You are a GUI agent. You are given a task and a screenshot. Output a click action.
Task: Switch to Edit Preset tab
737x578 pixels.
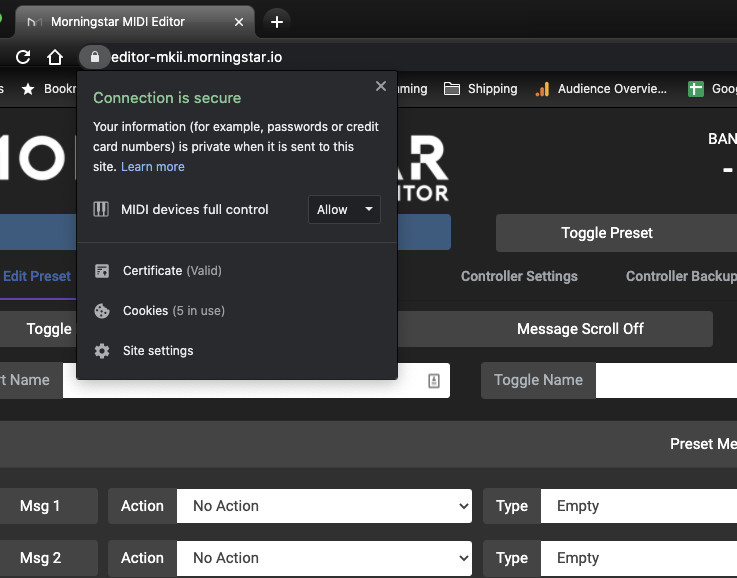37,276
